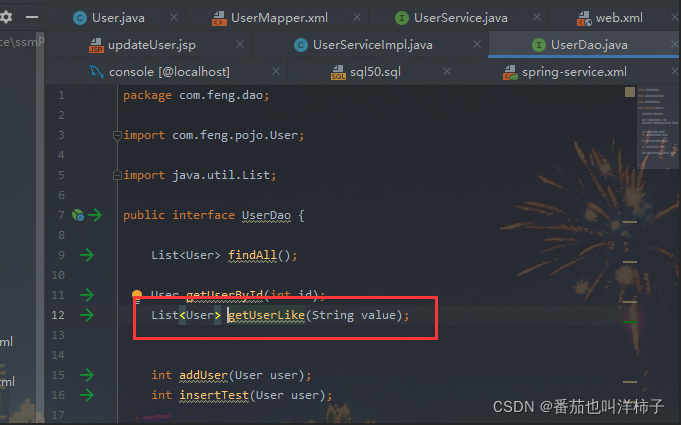The width and height of the screenshot is (681, 425).
Task: Click the gutter arrow on line 11
Action: point(87,295)
